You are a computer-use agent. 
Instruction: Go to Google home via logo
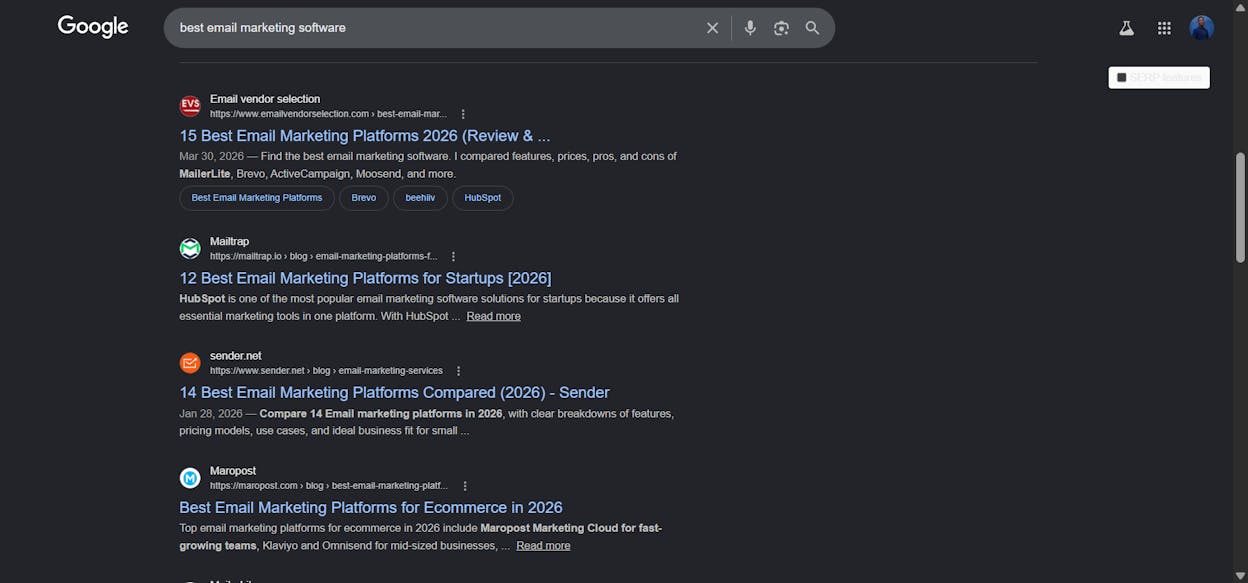coord(93,27)
